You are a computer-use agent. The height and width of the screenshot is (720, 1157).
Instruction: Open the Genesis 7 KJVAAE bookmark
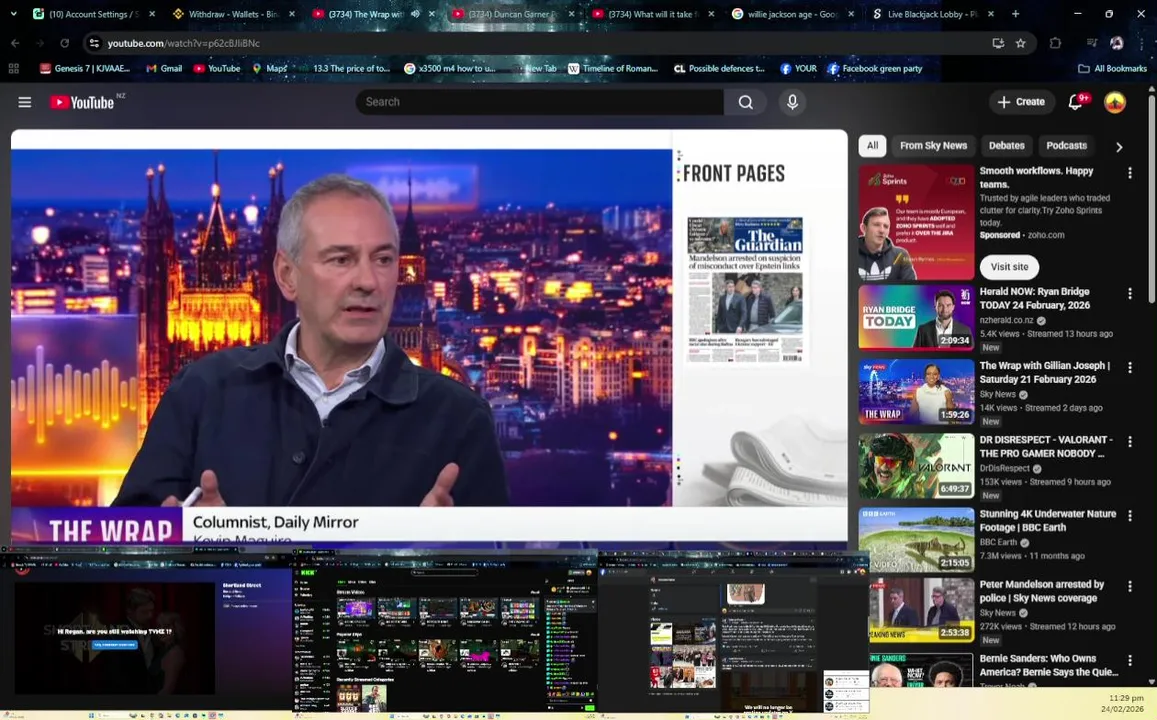click(x=85, y=69)
